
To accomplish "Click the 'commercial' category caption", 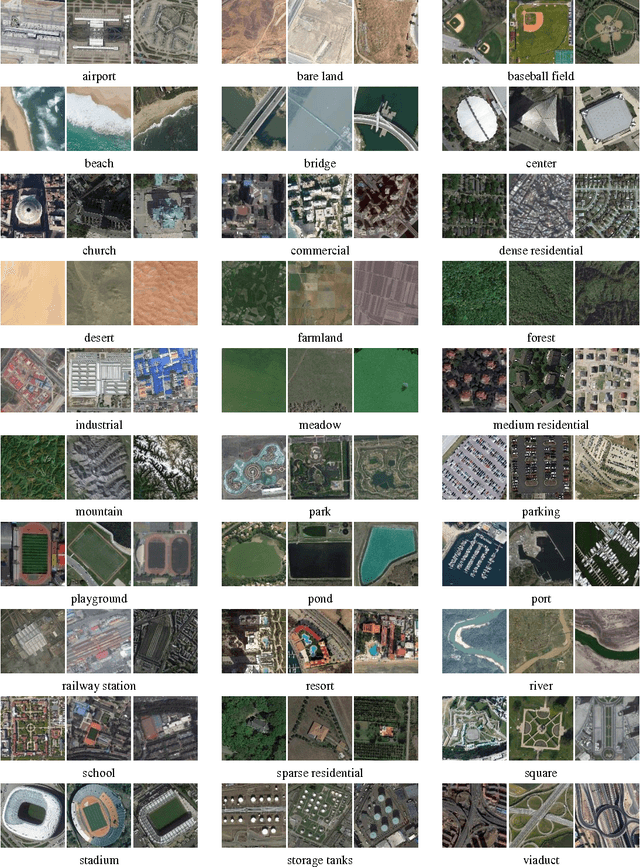I will [x=320, y=250].
